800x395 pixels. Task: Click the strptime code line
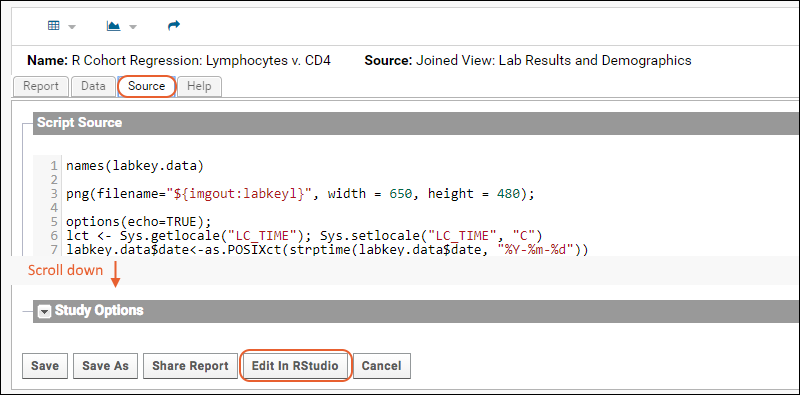click(328, 250)
